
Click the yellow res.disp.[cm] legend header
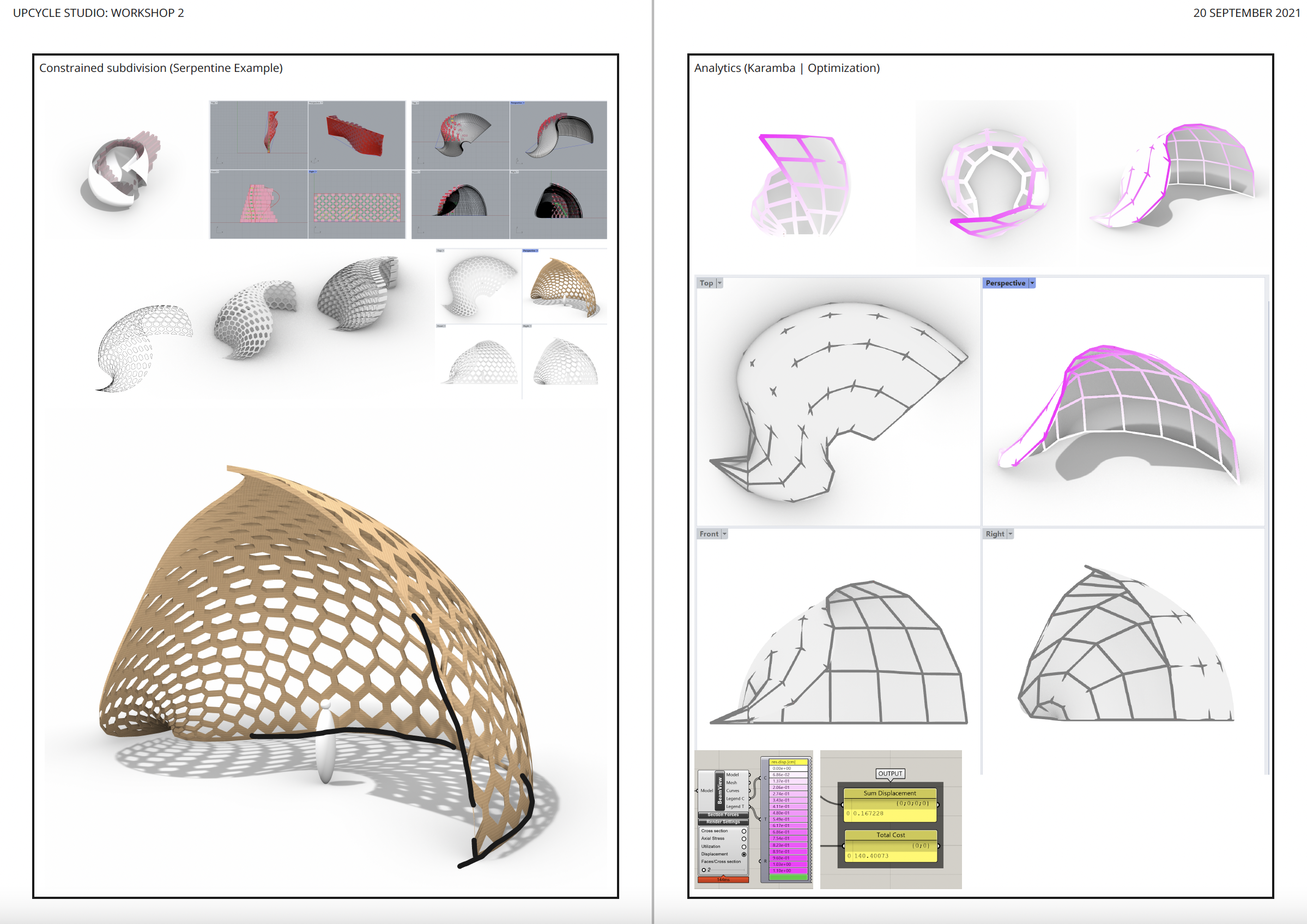(789, 762)
